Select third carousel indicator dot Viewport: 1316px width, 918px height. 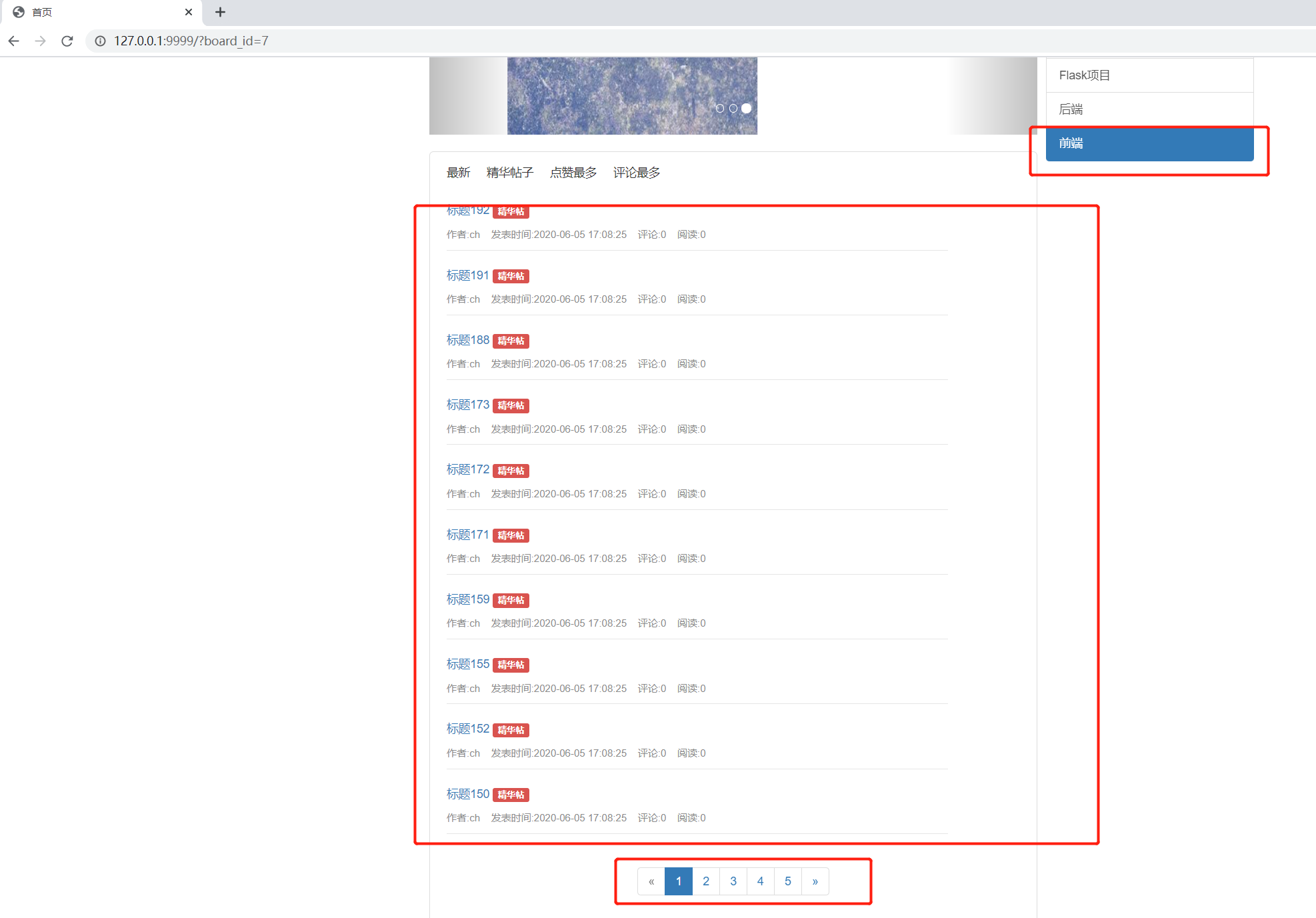click(x=746, y=108)
